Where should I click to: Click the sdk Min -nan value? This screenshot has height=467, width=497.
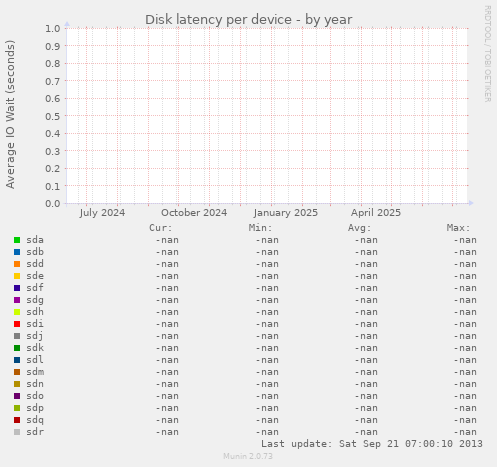[x=267, y=348]
